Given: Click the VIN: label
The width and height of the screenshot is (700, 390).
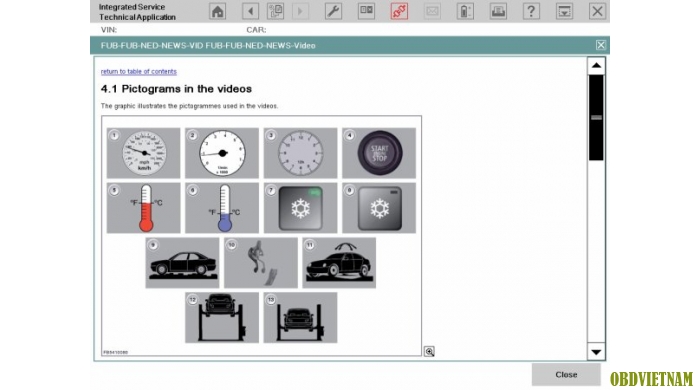Looking at the screenshot, I should point(109,30).
